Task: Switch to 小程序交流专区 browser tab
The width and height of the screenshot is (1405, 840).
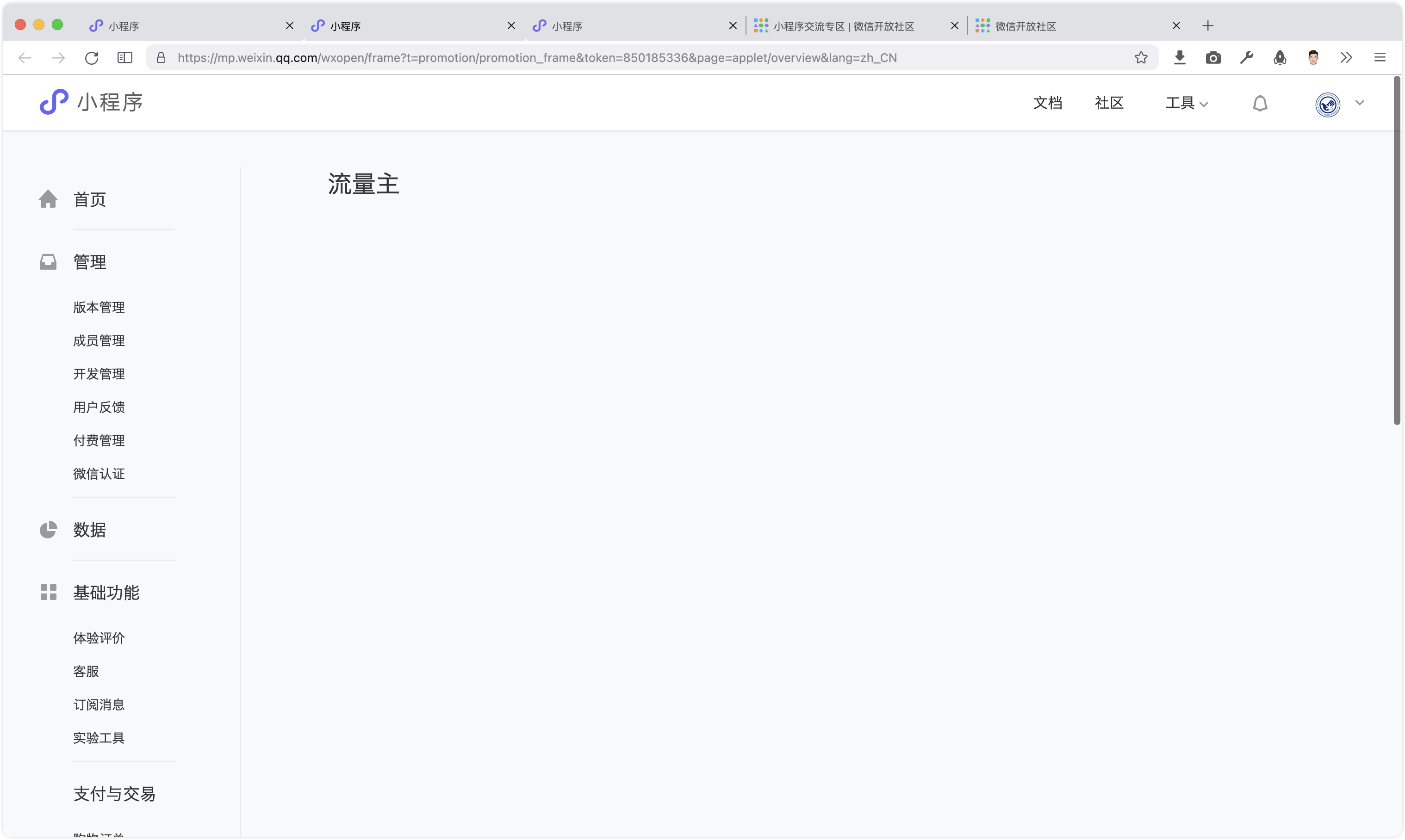Action: (843, 26)
